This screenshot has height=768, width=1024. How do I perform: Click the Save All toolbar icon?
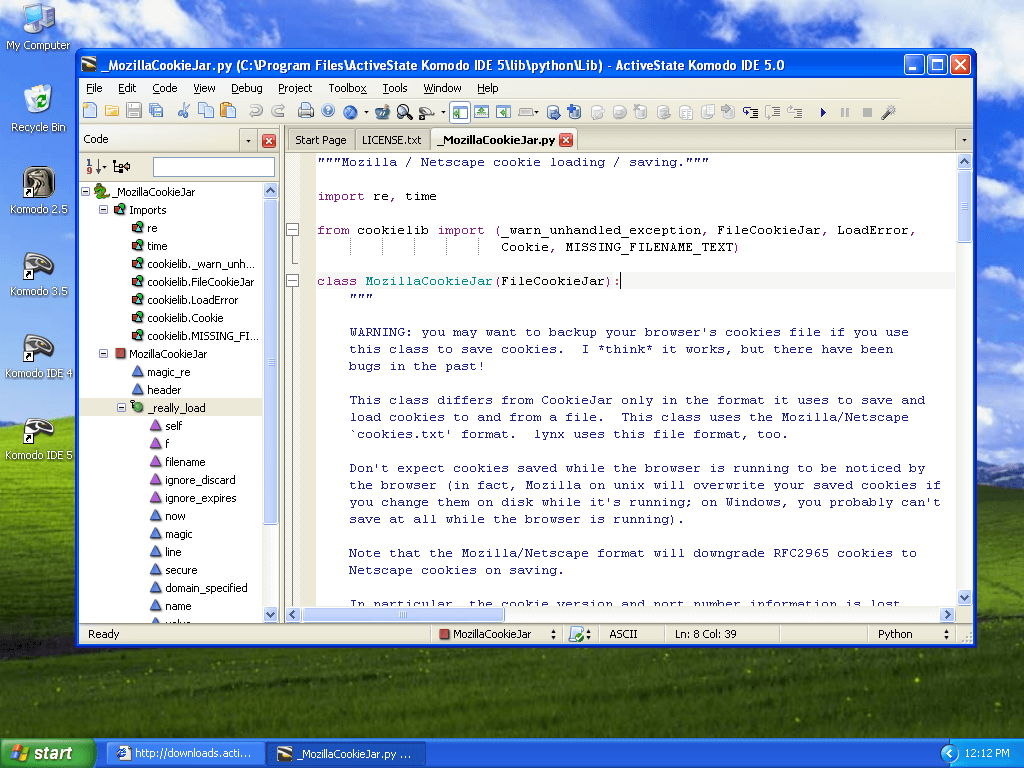(156, 112)
